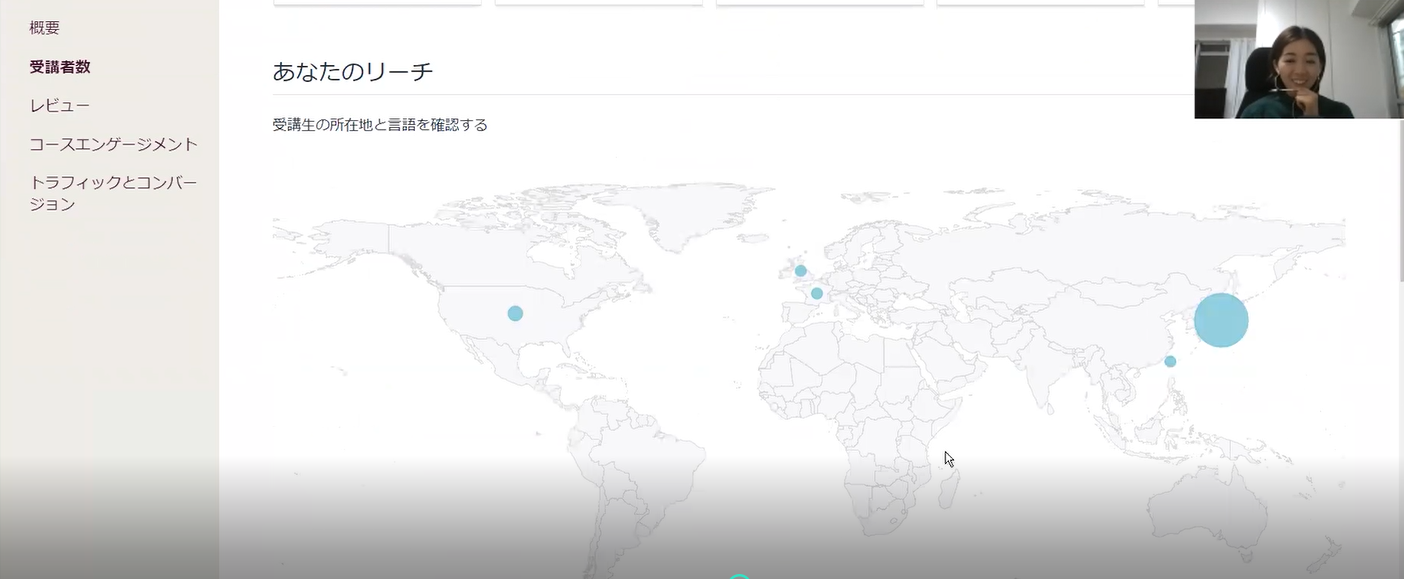Click the United Kingdom bubble on map
Screen dimensions: 1404x579
coord(800,271)
